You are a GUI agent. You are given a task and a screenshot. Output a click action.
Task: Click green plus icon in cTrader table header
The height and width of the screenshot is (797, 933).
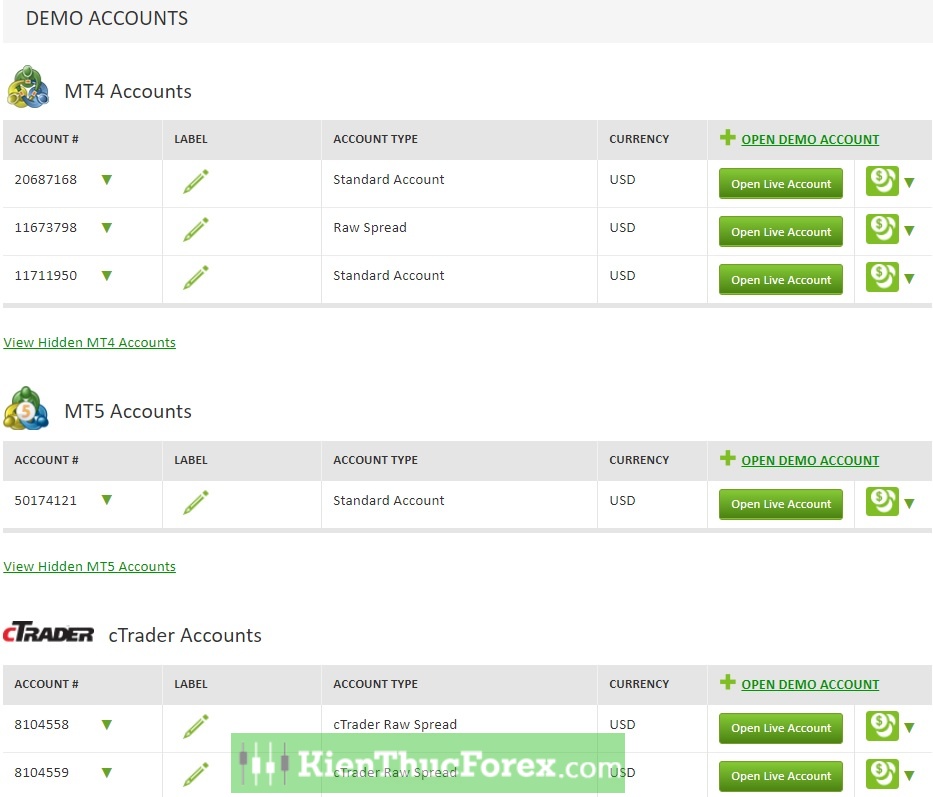point(727,682)
